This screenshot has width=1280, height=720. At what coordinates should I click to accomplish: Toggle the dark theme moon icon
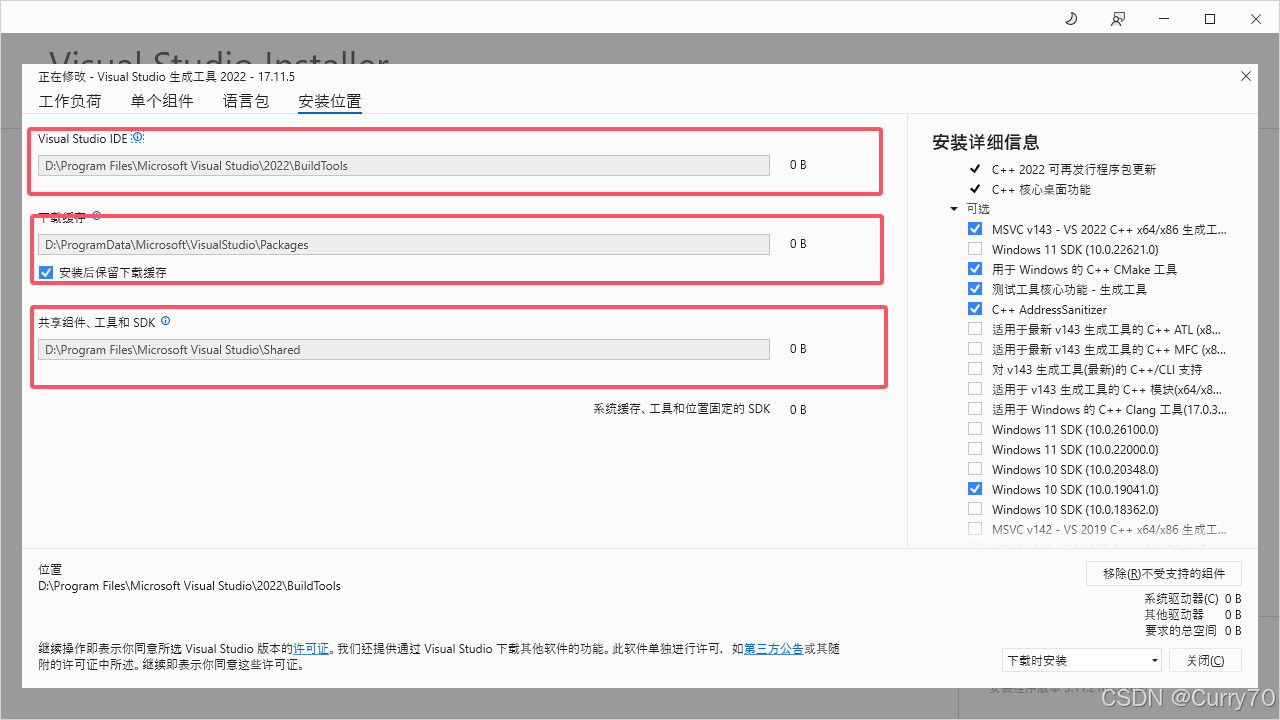1070,19
